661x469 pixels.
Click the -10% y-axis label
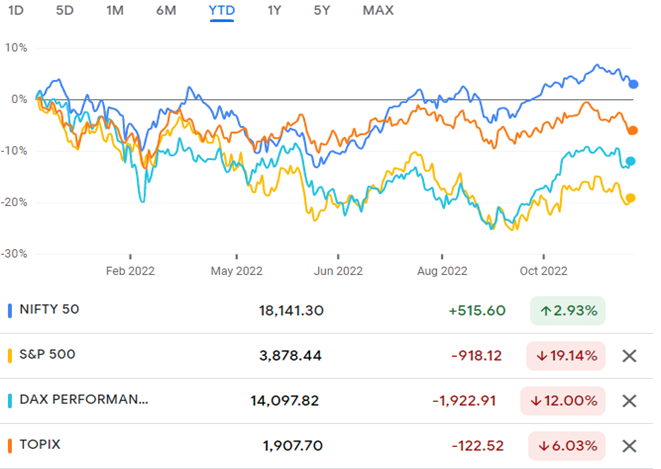[14, 151]
